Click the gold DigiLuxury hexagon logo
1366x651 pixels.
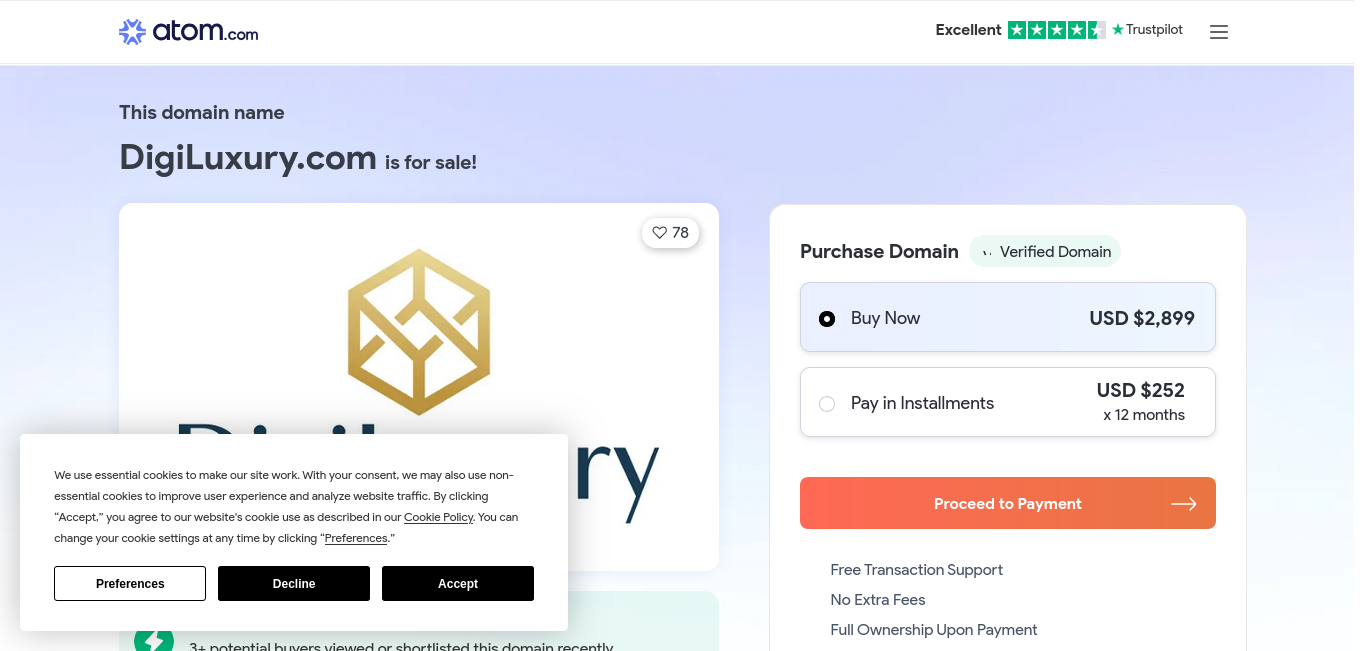point(419,332)
